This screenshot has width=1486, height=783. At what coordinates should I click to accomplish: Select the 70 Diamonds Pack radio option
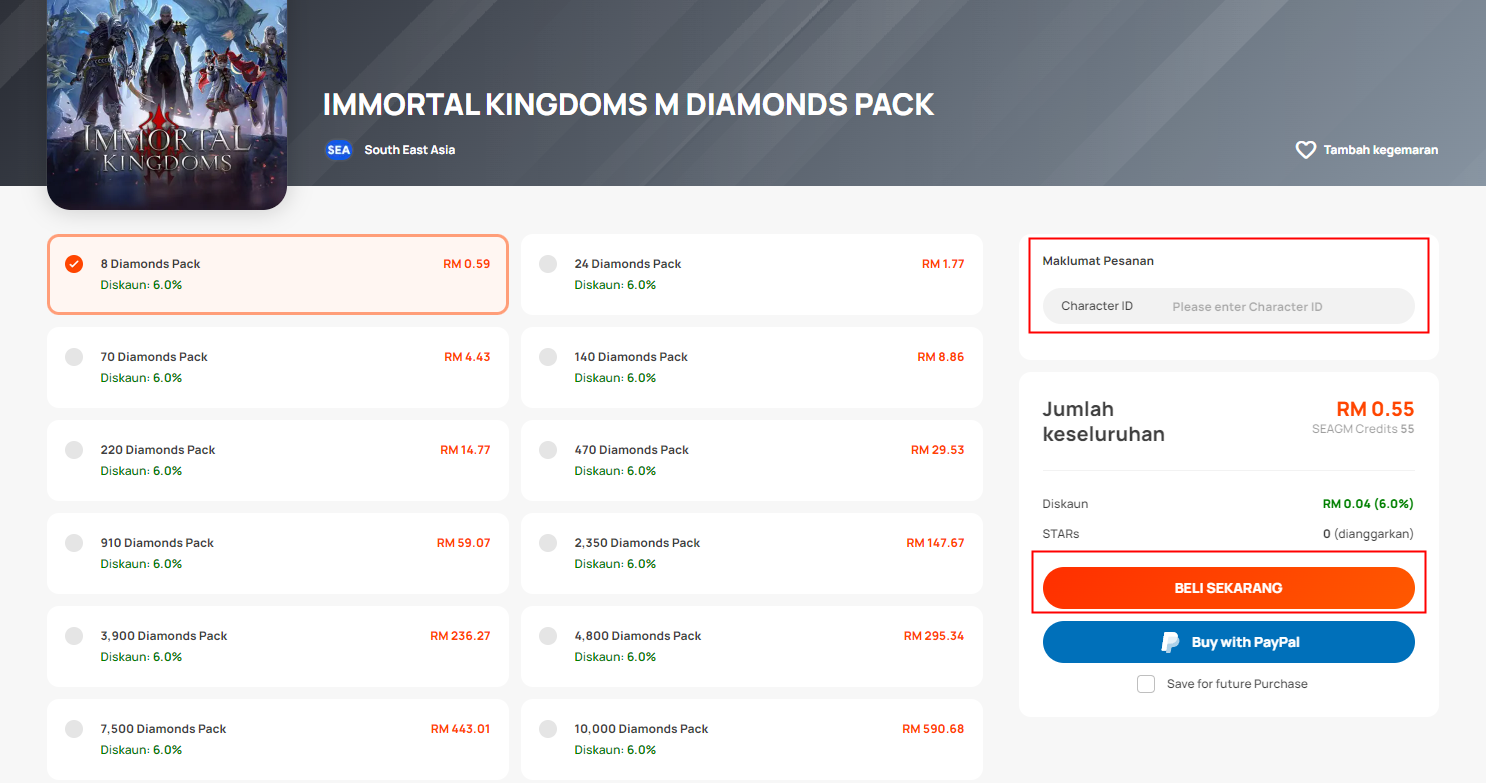(x=74, y=357)
